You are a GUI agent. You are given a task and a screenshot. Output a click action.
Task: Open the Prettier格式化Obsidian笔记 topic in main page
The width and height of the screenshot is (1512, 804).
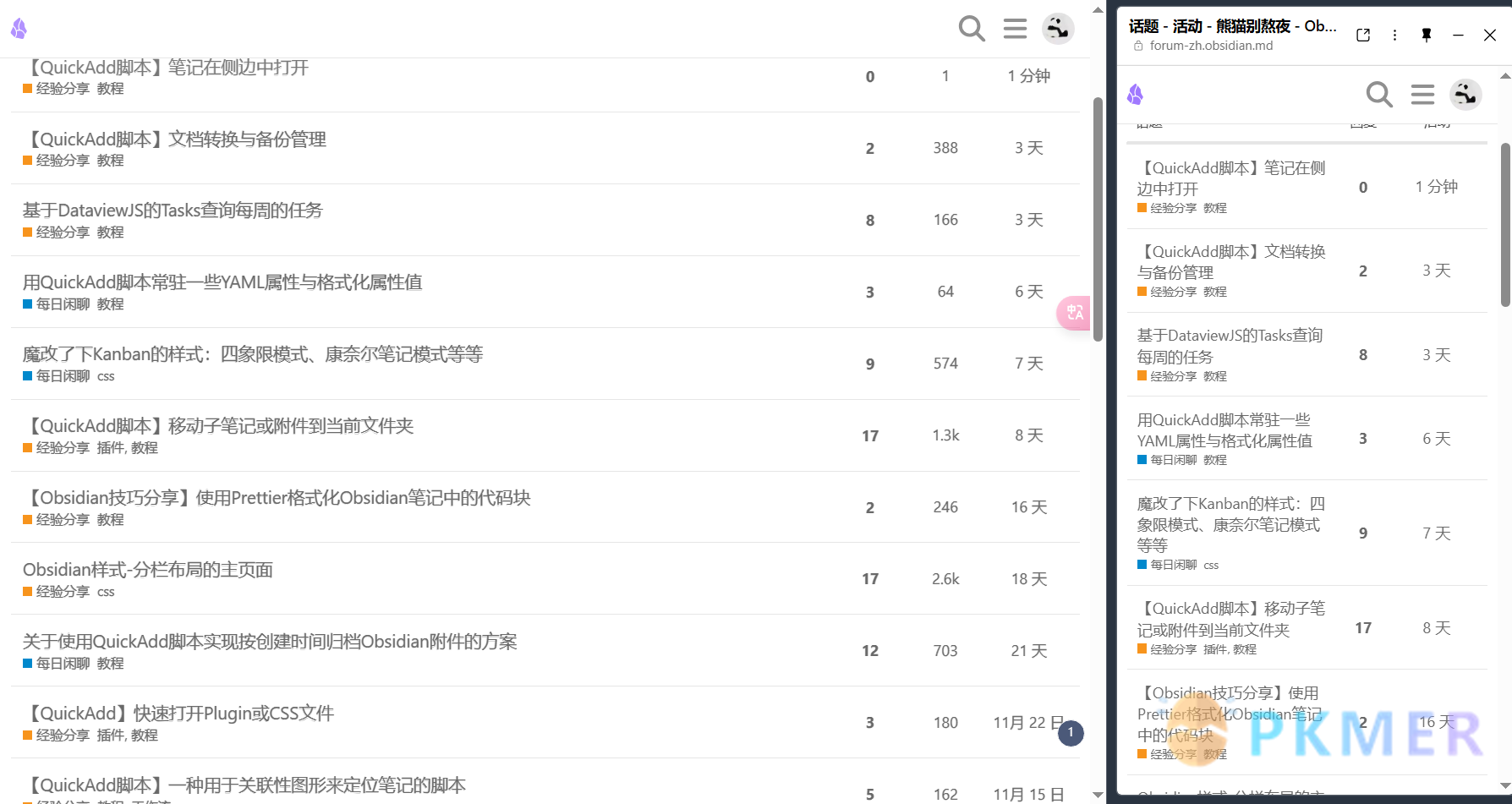(x=277, y=498)
